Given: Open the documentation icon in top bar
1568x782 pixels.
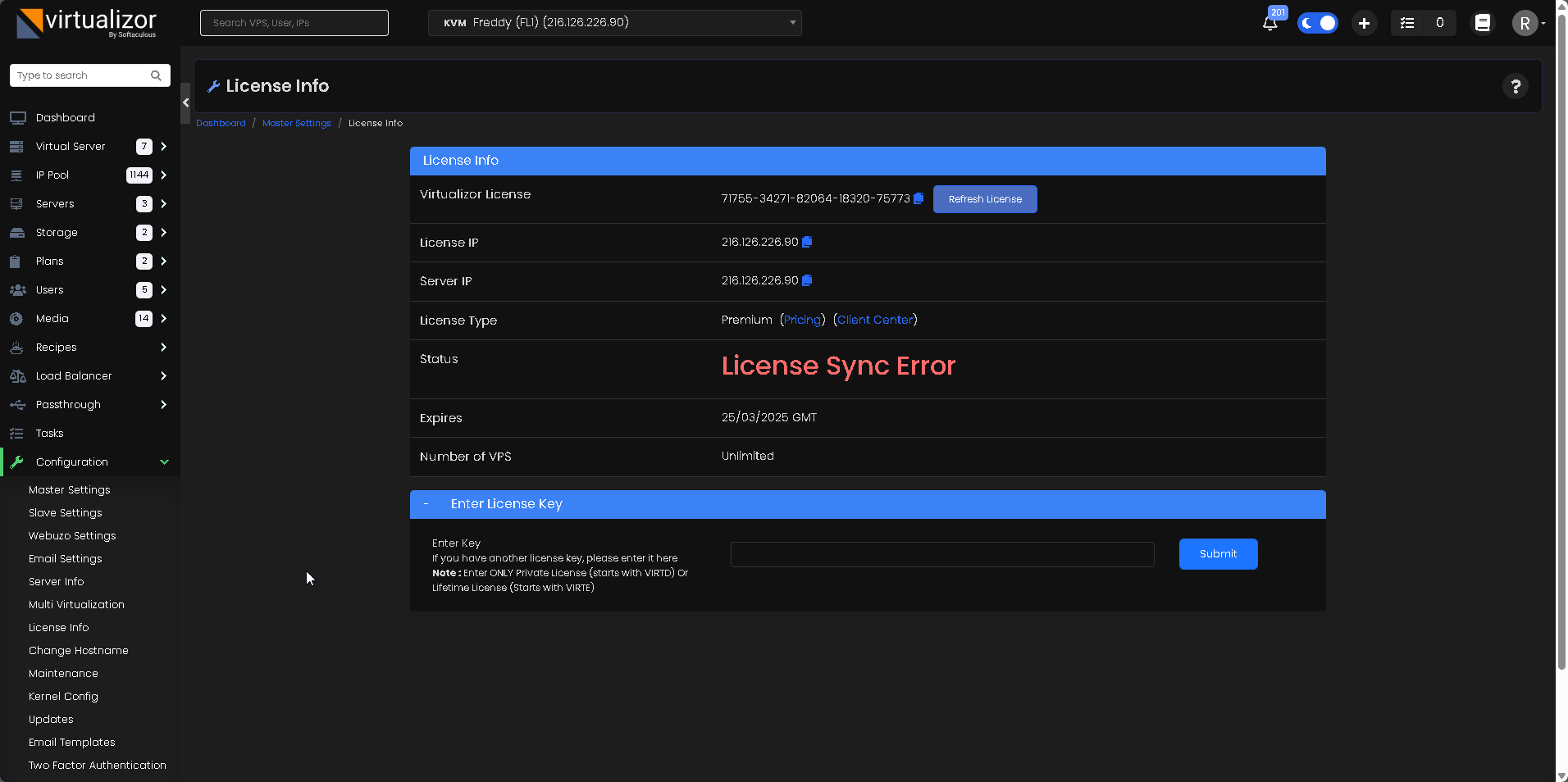Looking at the screenshot, I should click(x=1482, y=23).
